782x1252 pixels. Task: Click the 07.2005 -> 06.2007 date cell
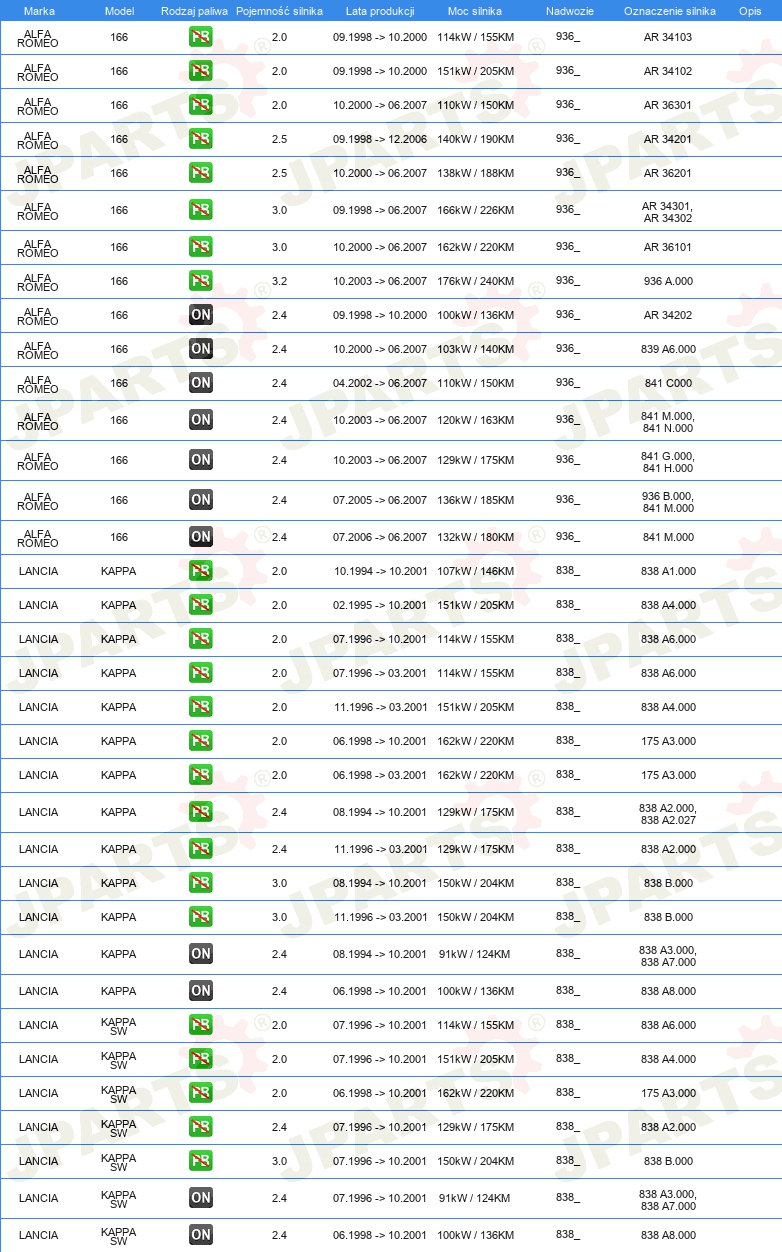pos(380,501)
